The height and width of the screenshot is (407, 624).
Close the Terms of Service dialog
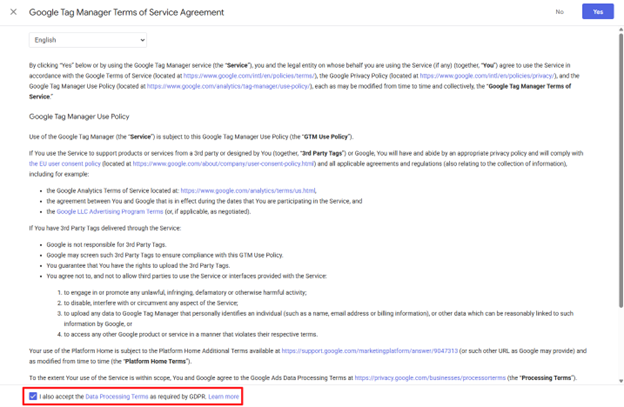coord(13,12)
